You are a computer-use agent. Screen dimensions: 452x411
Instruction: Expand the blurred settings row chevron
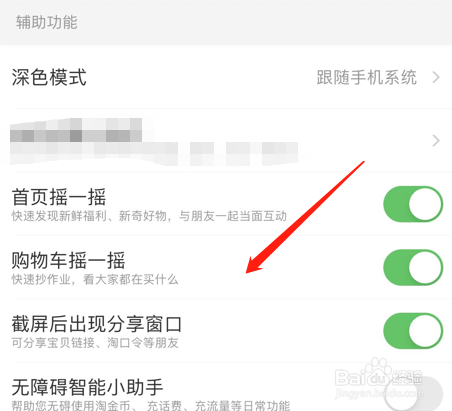(x=436, y=141)
